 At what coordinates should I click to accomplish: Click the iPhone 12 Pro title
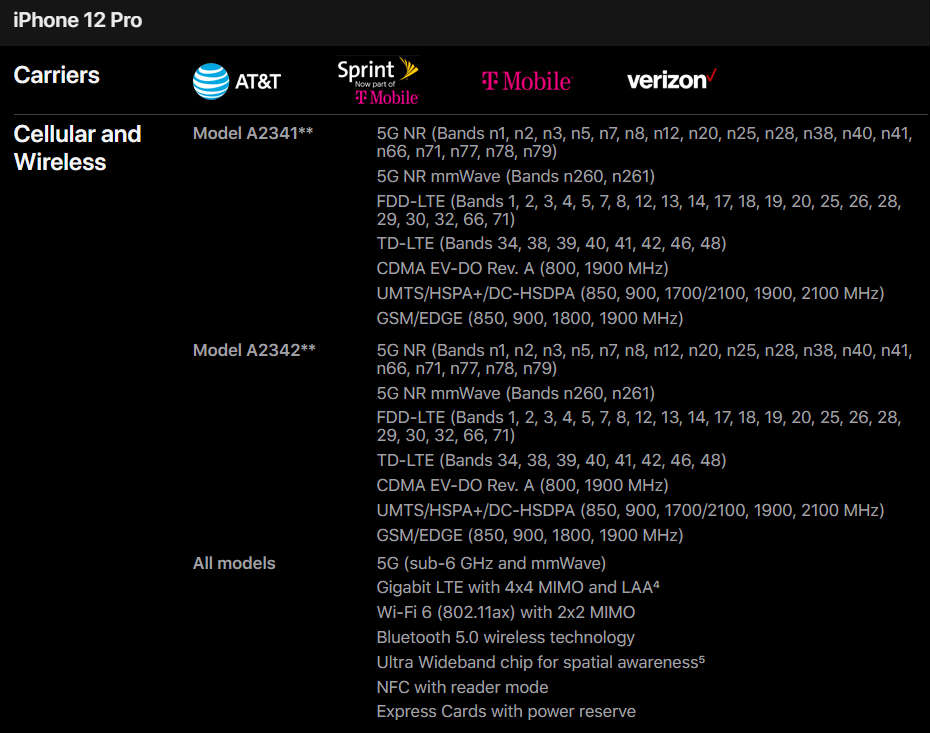[78, 20]
